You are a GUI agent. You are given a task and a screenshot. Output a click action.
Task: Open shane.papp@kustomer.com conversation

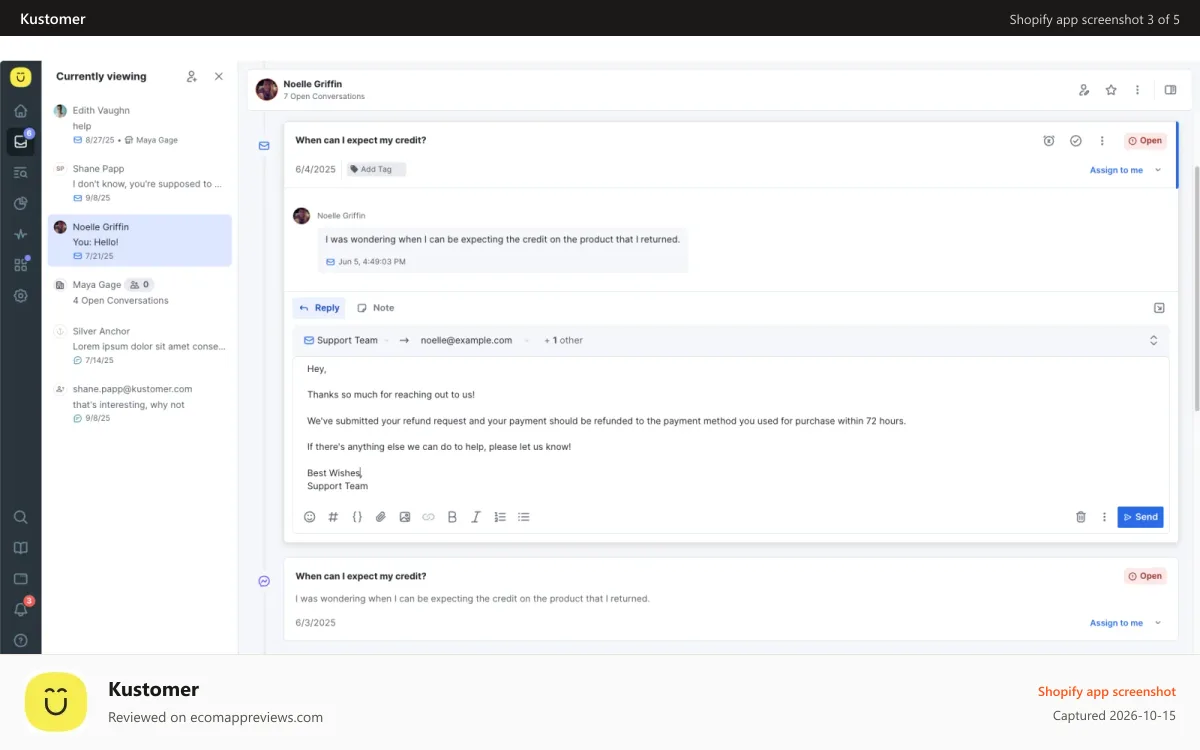click(140, 403)
